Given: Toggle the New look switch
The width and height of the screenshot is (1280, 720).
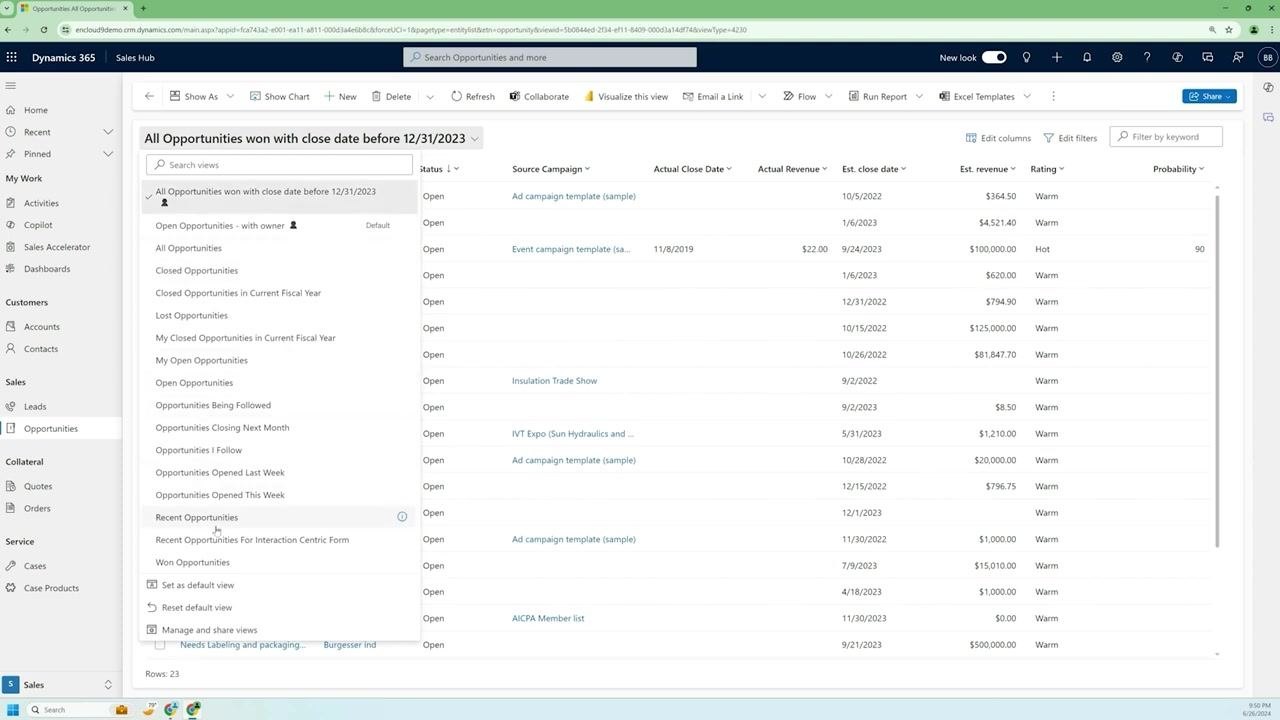Looking at the screenshot, I should [x=994, y=57].
